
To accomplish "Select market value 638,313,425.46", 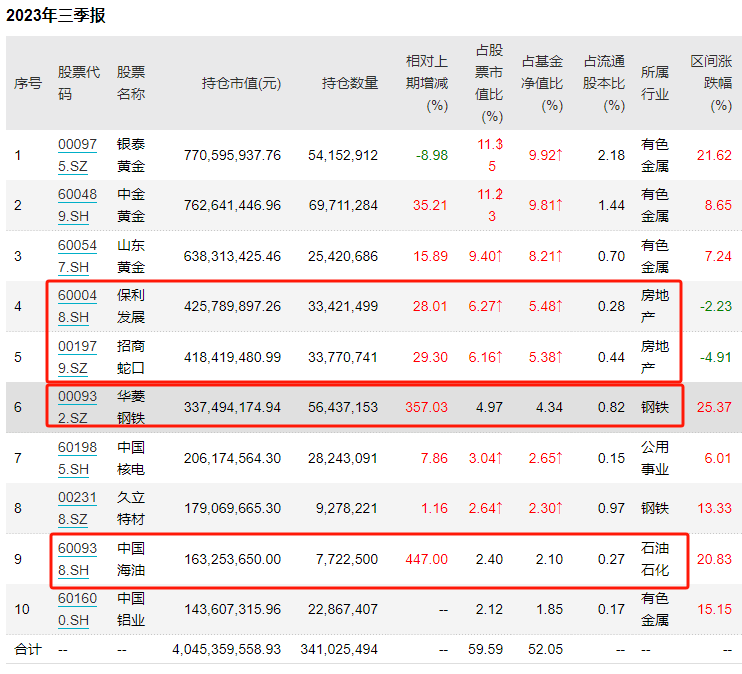I will 232,256.
